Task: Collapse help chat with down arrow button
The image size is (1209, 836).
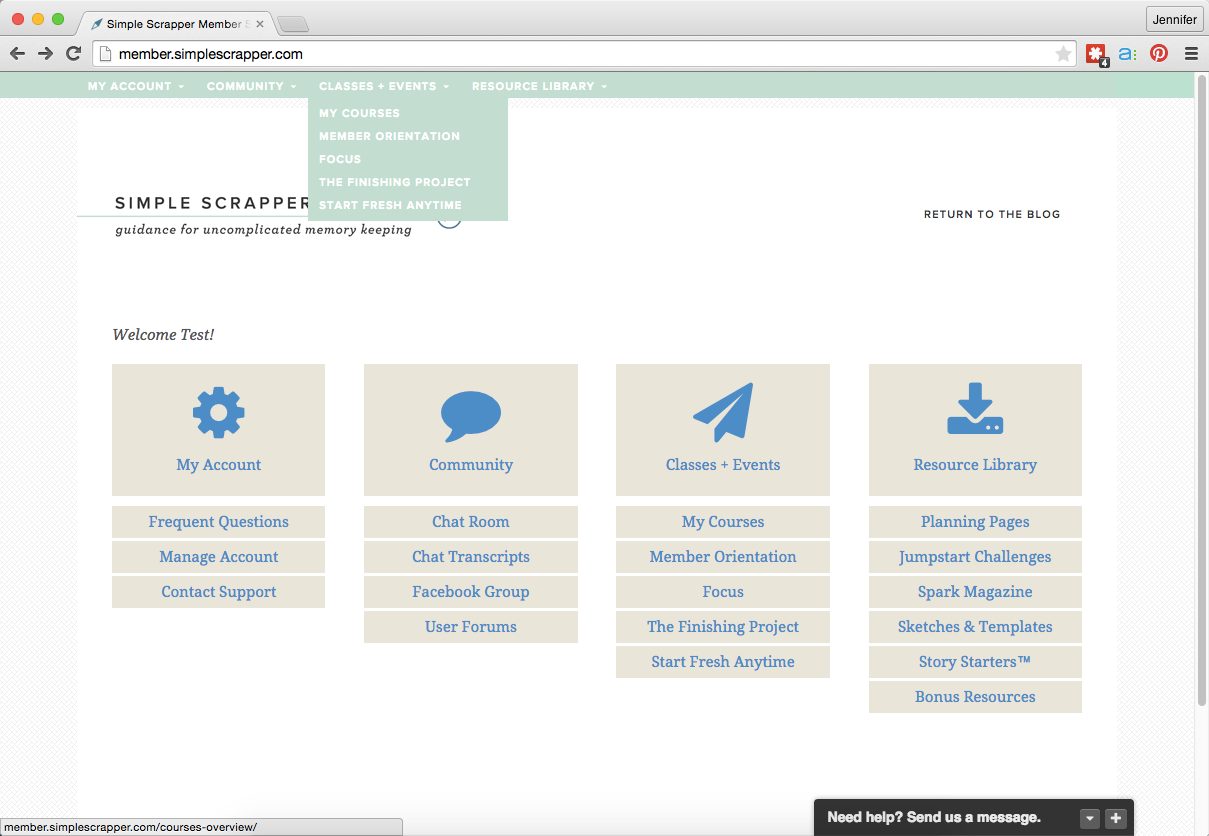Action: [1090, 818]
